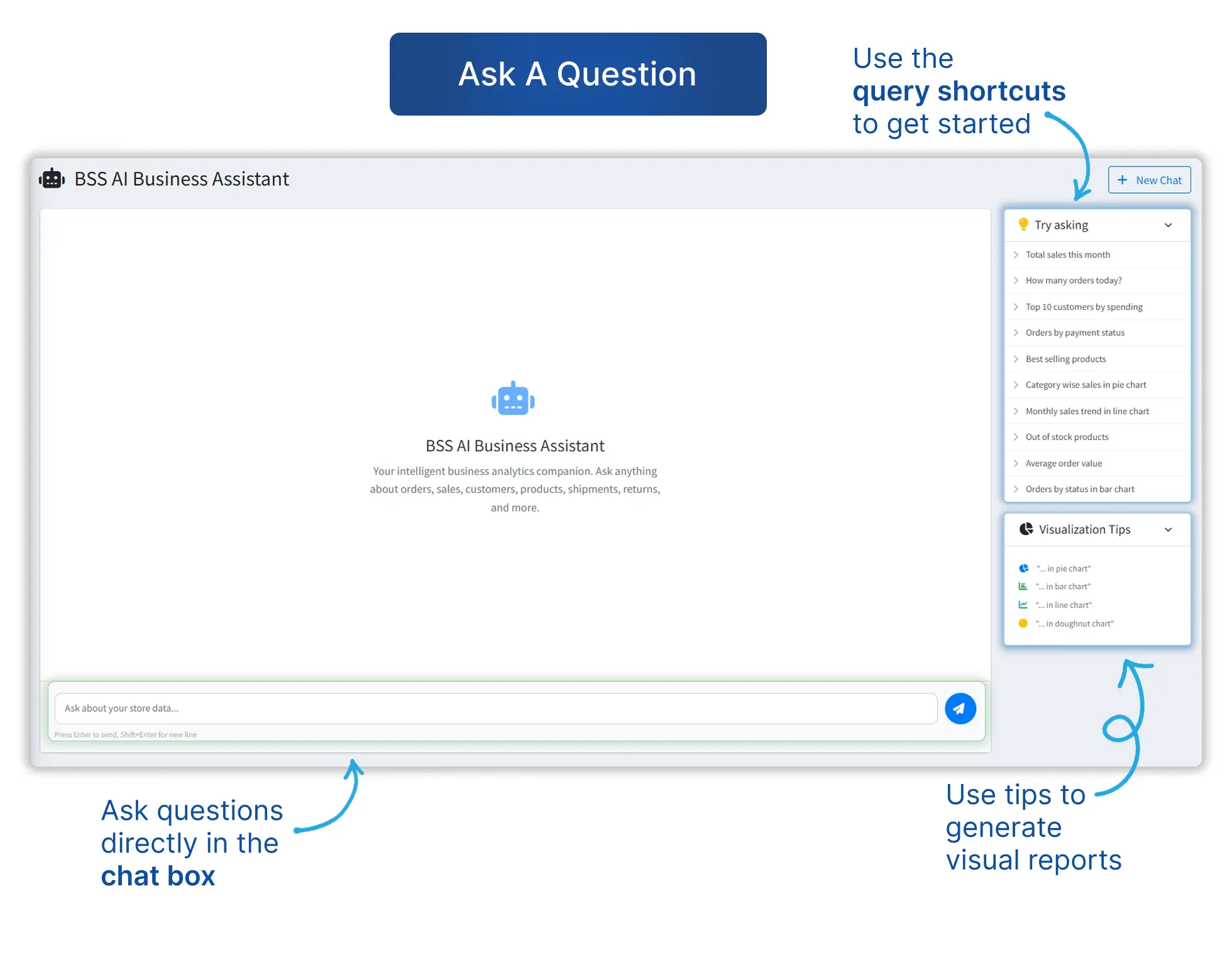The height and width of the screenshot is (965, 1232).
Task: Click the lightbulb icon next to Try asking
Action: pos(1023,224)
